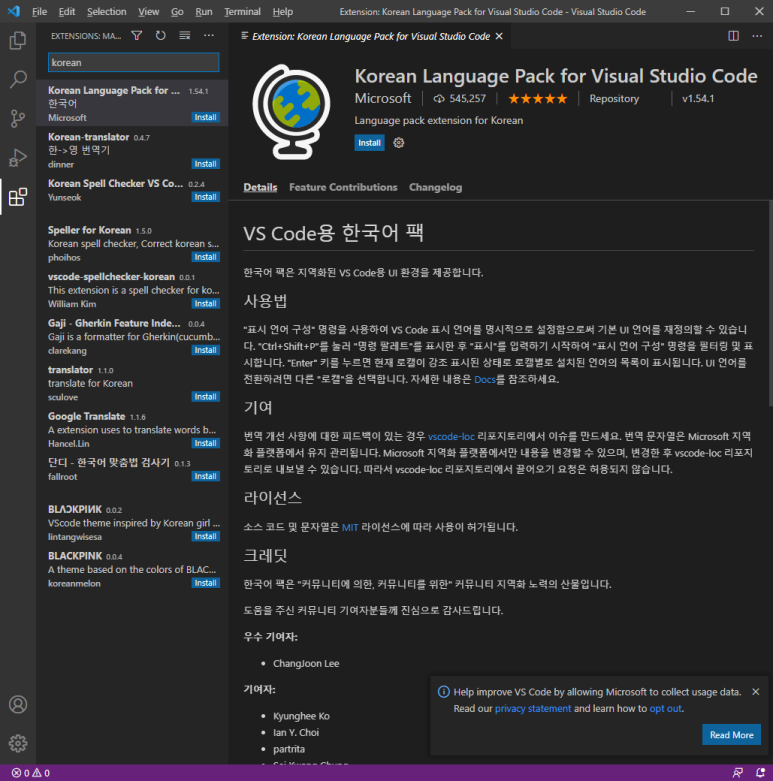Rate extension via the five stars

[537, 99]
